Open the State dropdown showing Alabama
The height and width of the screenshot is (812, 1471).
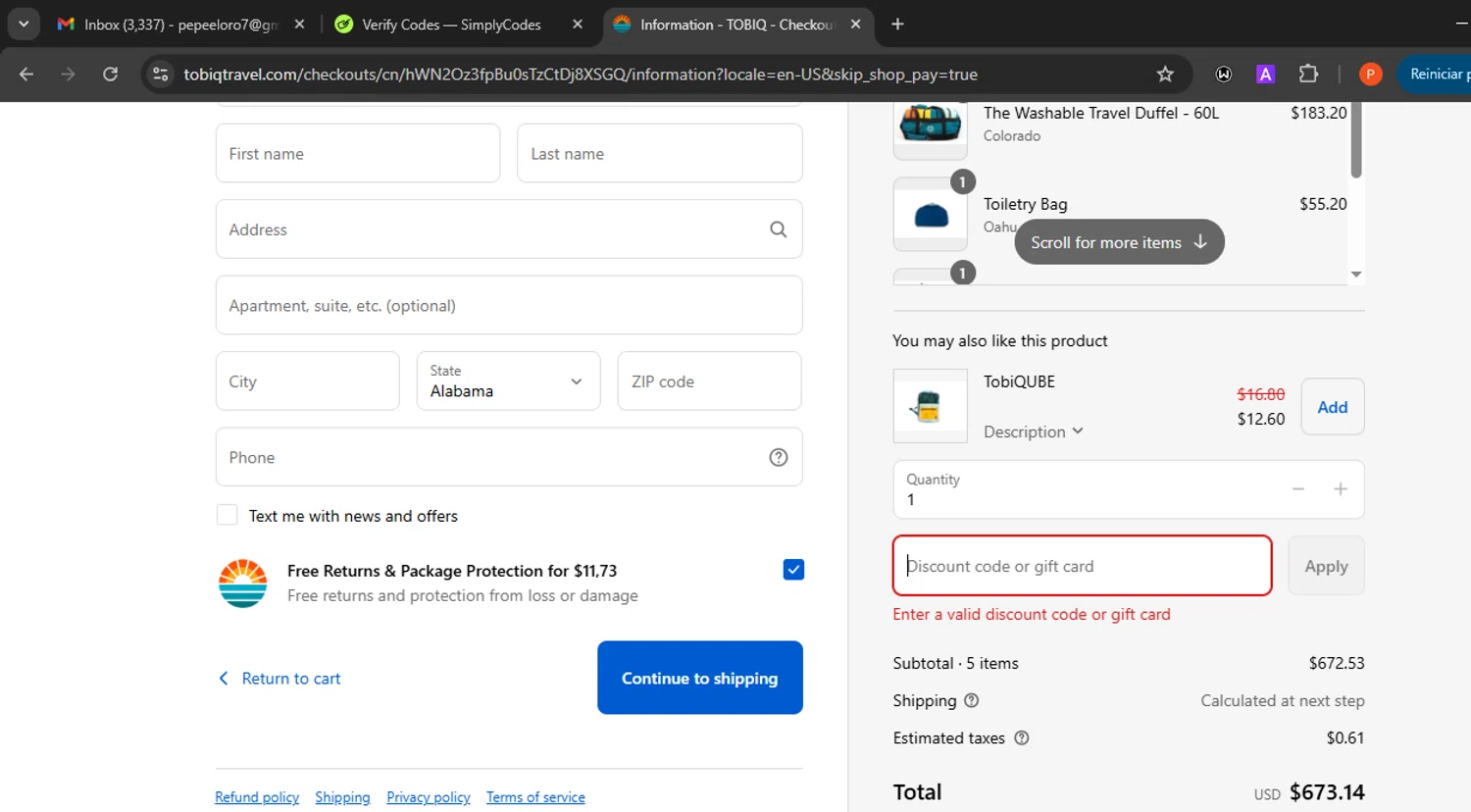tap(508, 381)
